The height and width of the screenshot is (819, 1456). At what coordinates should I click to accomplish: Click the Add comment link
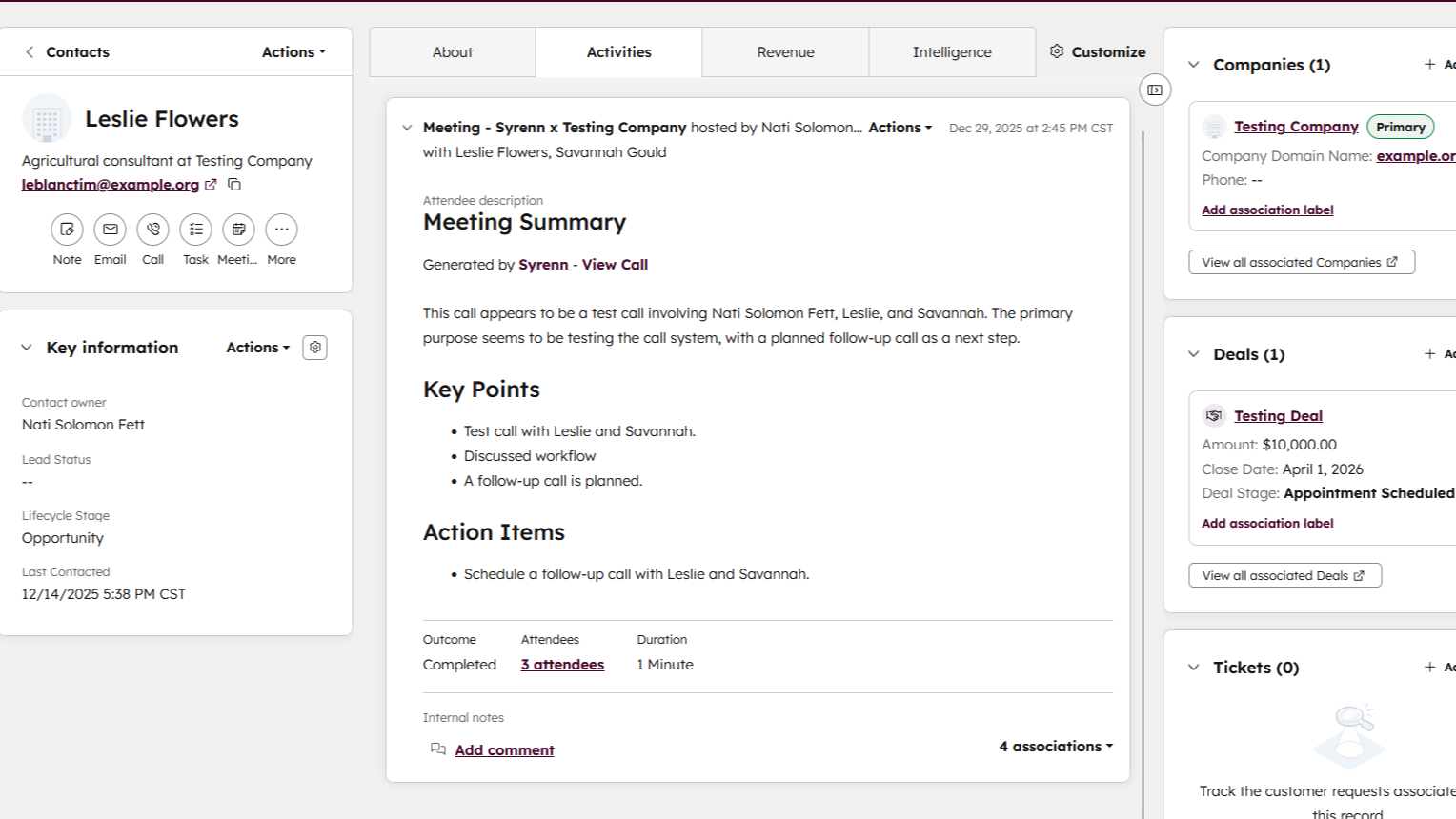[x=504, y=750]
